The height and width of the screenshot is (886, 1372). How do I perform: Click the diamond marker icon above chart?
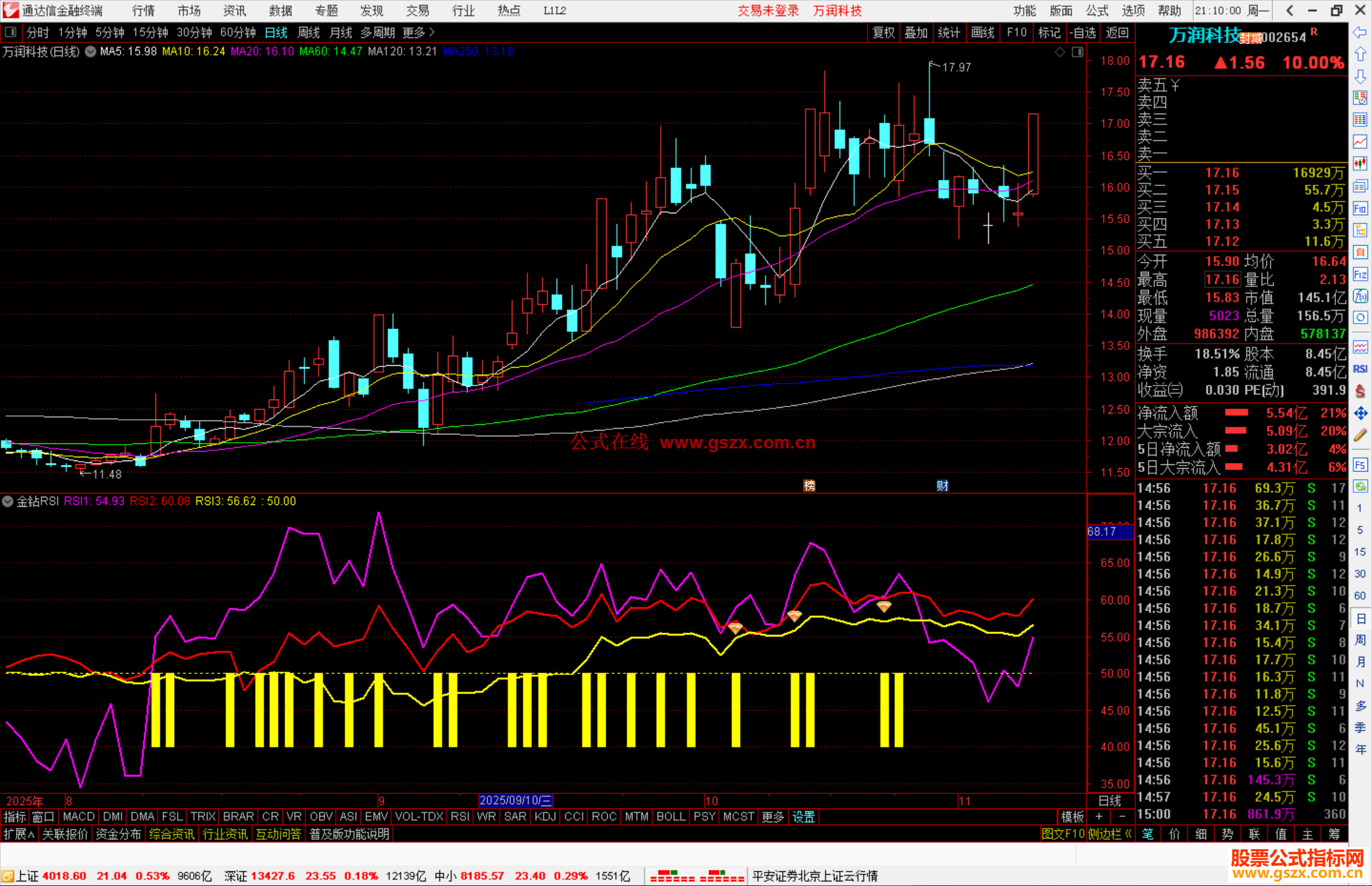[x=1059, y=52]
